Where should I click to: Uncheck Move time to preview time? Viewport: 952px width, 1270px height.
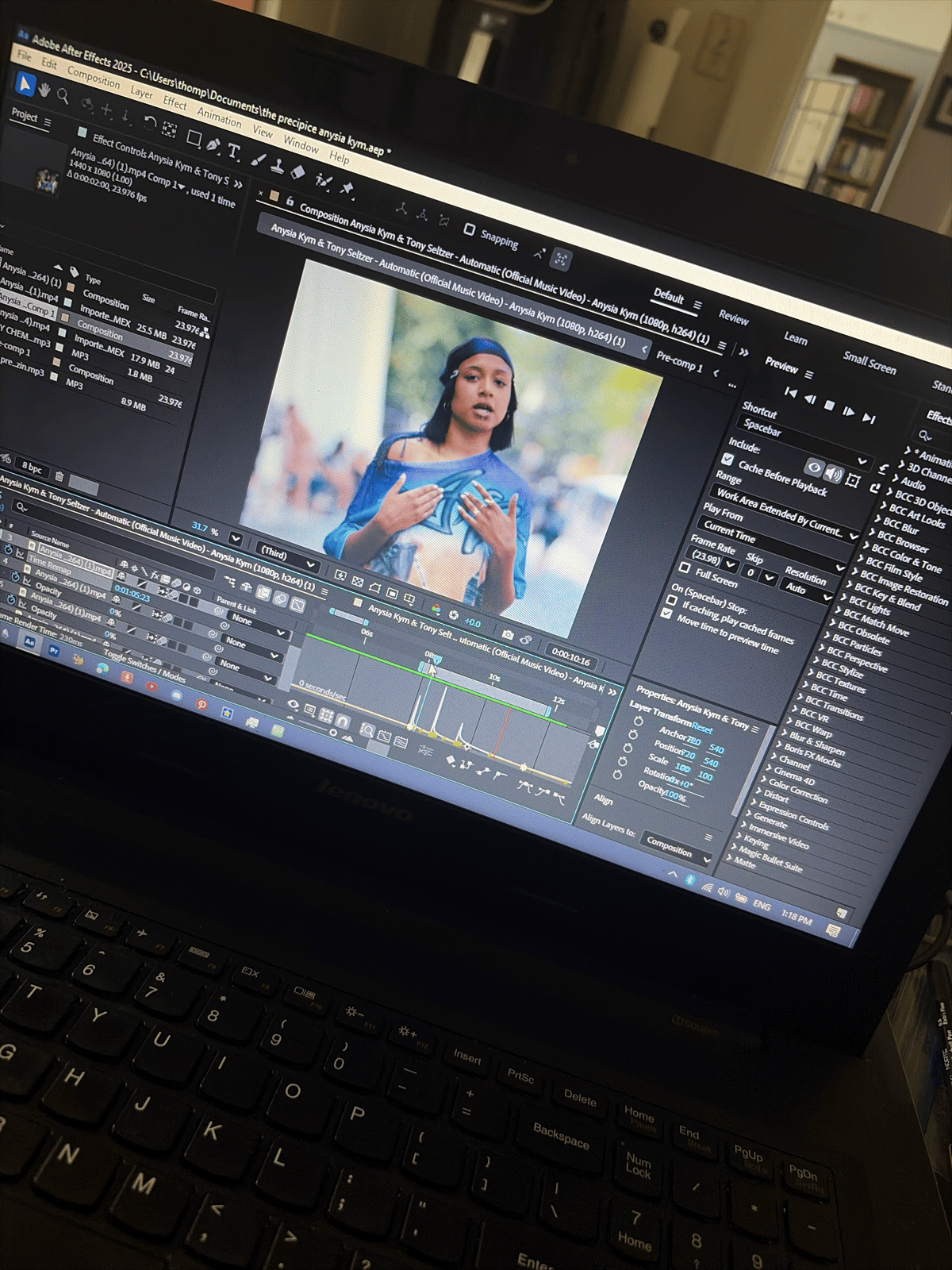666,613
